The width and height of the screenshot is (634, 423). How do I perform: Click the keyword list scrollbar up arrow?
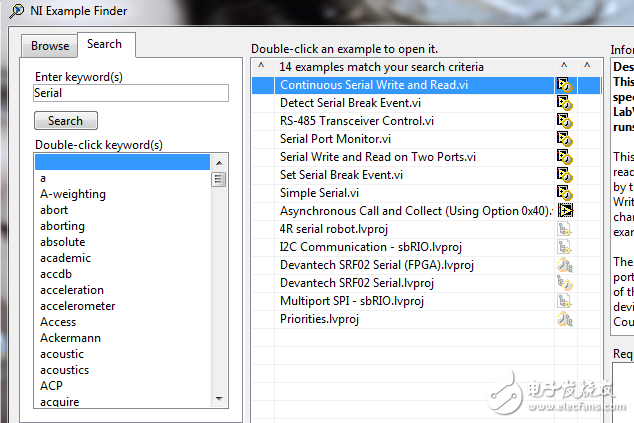pyautogui.click(x=218, y=161)
